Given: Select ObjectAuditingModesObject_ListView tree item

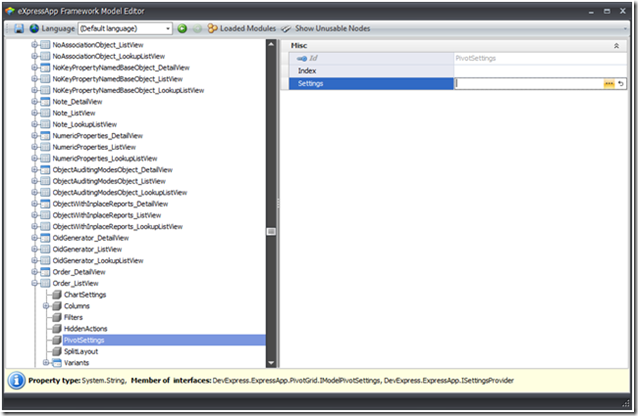Looking at the screenshot, I should pos(109,181).
